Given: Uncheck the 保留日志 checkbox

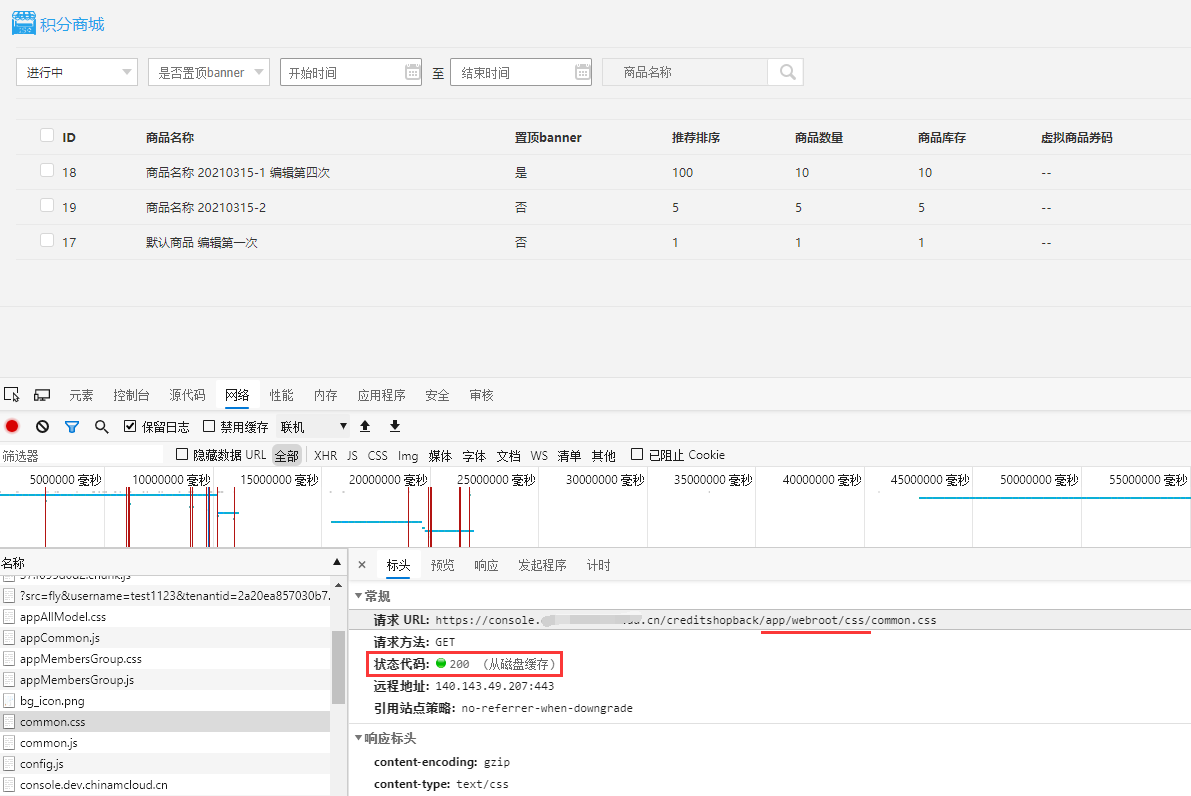Looking at the screenshot, I should (130, 426).
